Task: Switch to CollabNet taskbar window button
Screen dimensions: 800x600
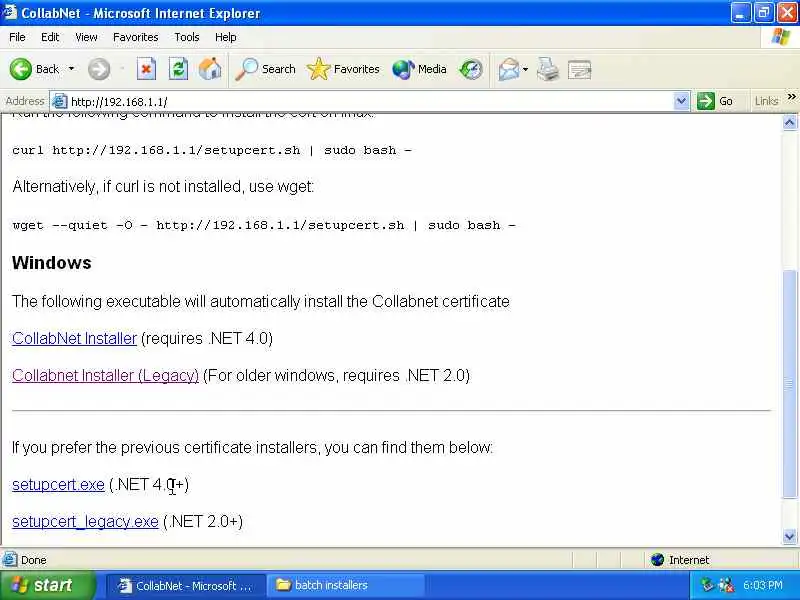Action: (x=185, y=585)
